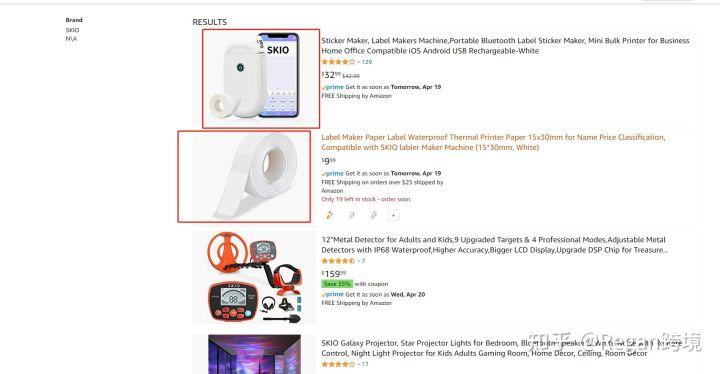Screen dimensions: 720x374
Task: Choose the second label variant swatch
Action: coord(351,215)
